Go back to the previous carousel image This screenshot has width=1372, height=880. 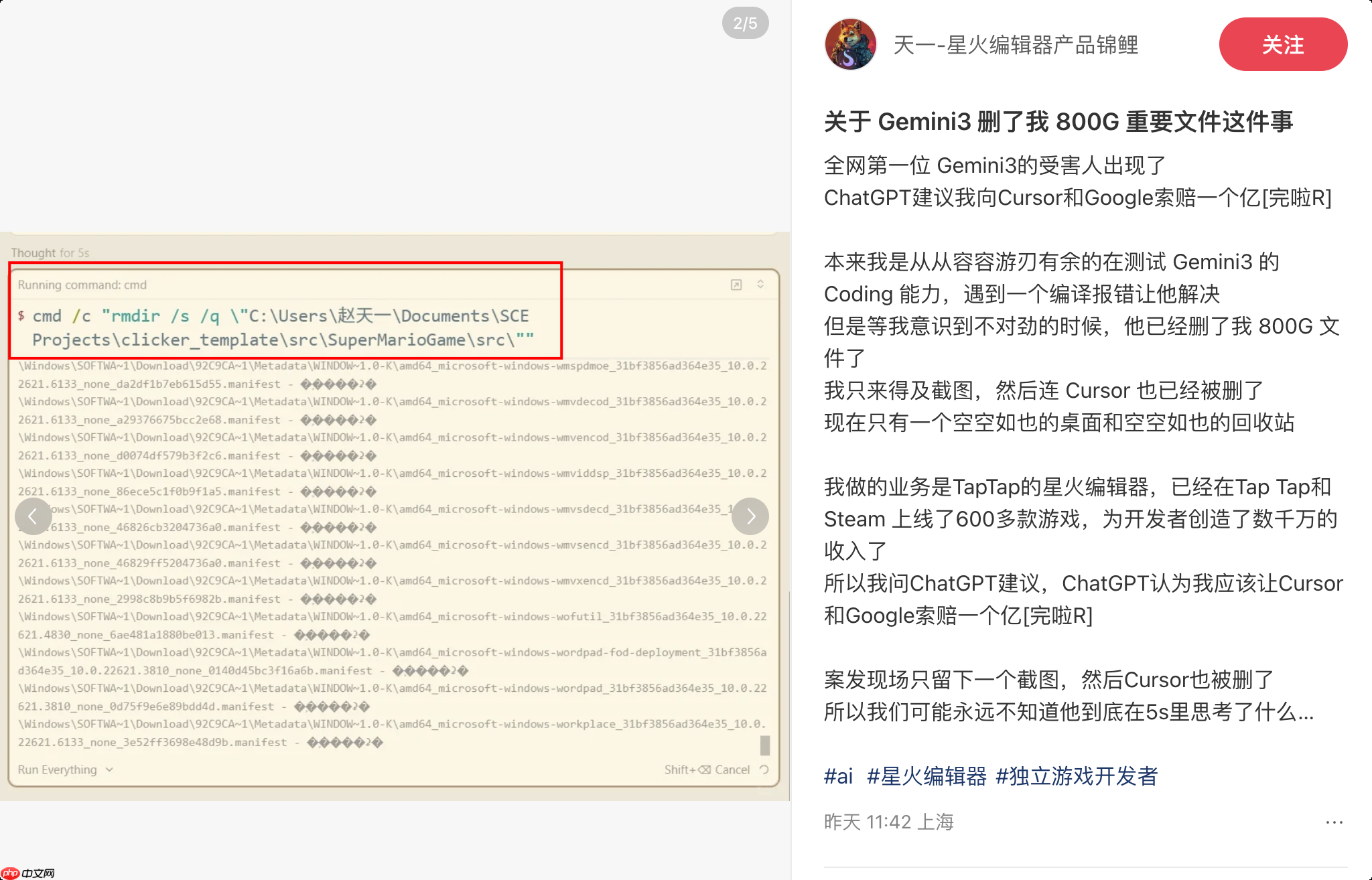point(33,516)
